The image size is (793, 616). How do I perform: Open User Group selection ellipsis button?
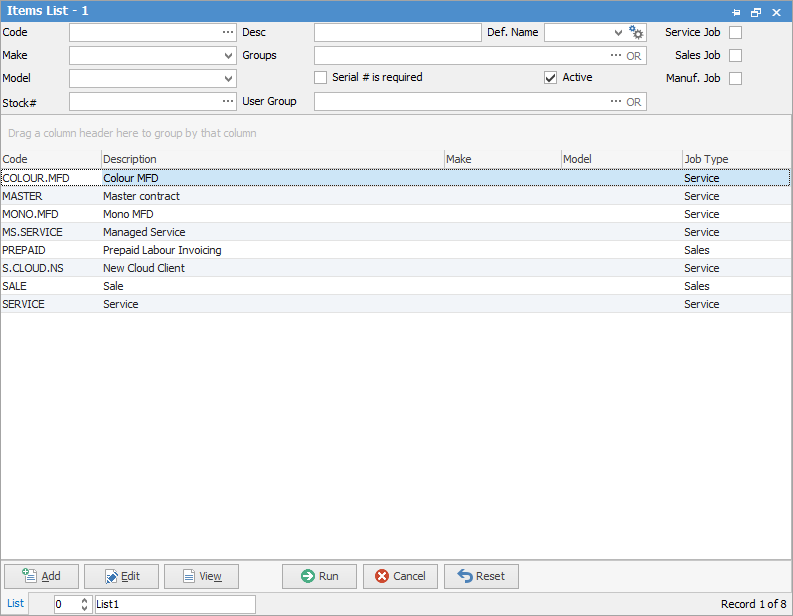click(x=615, y=101)
